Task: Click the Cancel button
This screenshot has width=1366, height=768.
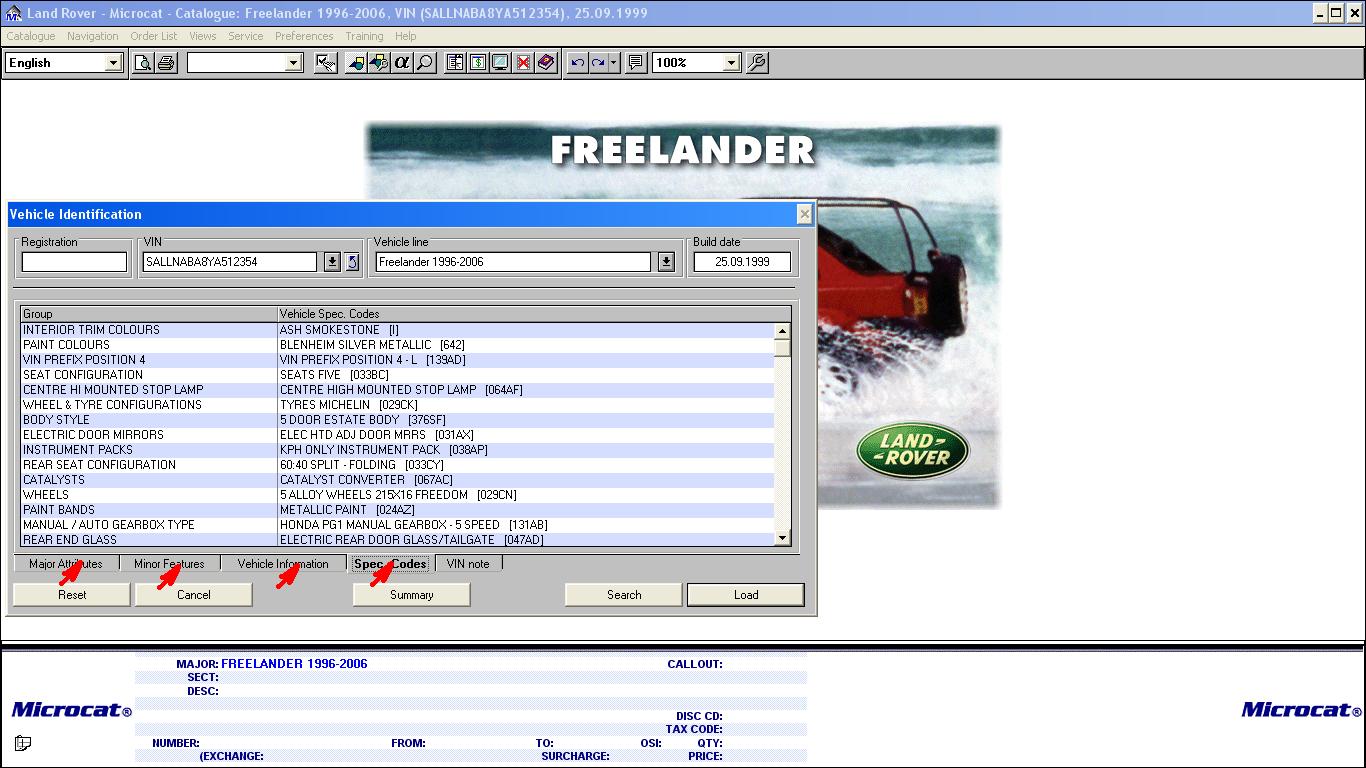Action: (194, 595)
